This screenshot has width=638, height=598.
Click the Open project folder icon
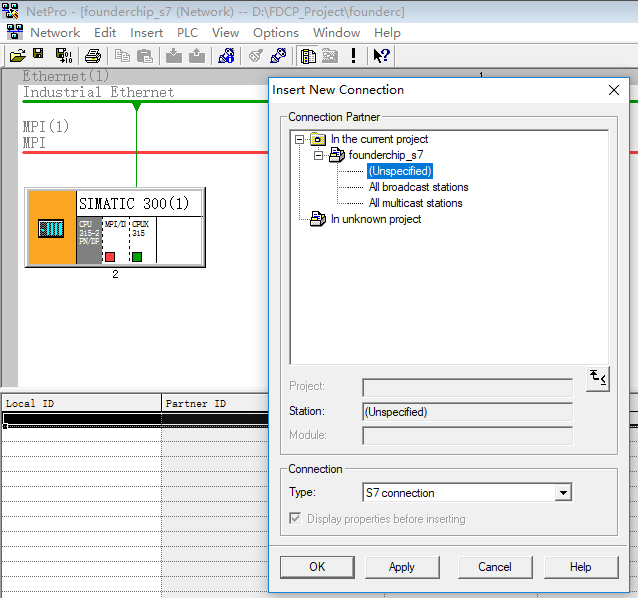pyautogui.click(x=17, y=55)
